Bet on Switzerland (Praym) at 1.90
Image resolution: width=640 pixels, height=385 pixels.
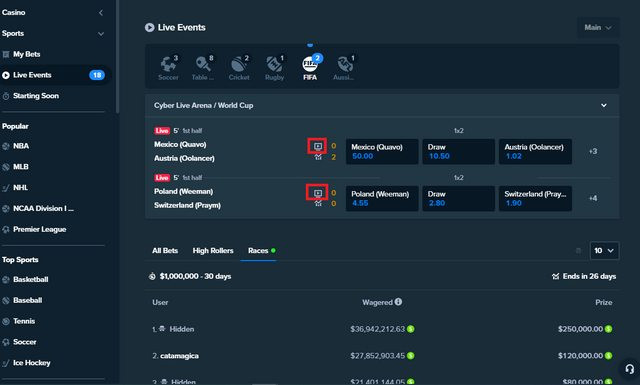[535, 198]
